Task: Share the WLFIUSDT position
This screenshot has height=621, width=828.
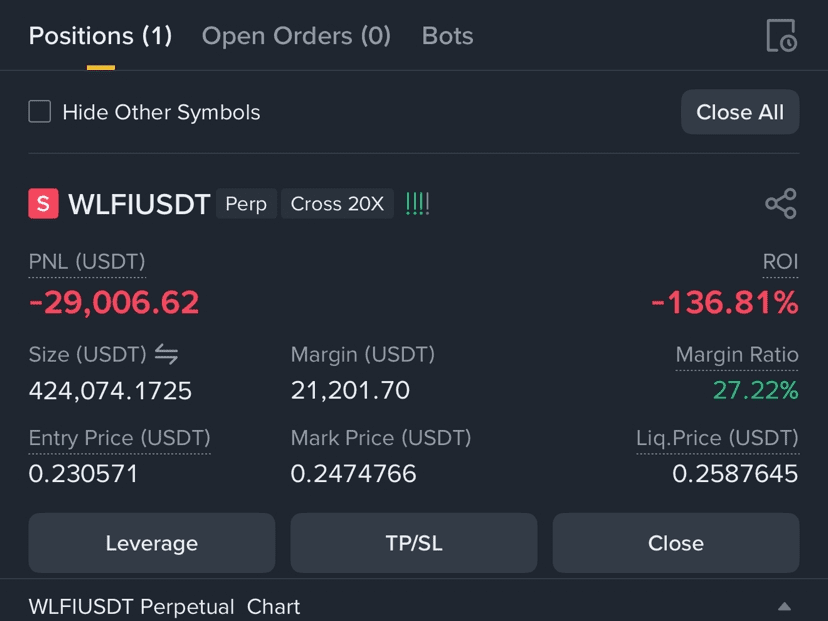Action: point(781,203)
